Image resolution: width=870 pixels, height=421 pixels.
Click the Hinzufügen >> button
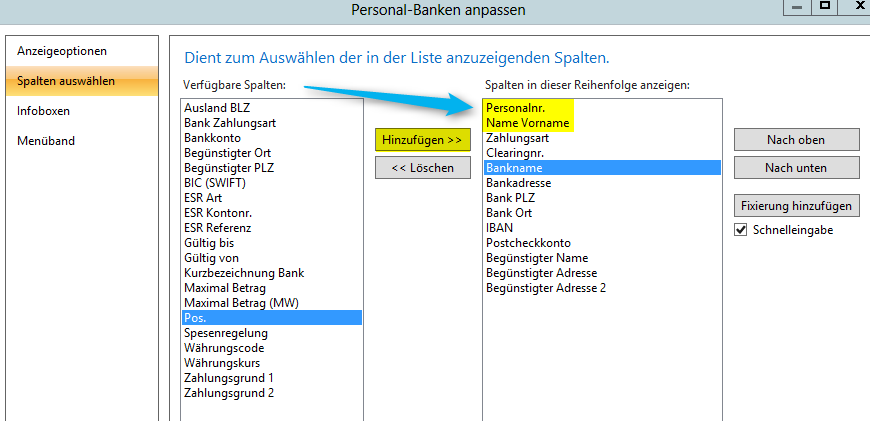421,139
